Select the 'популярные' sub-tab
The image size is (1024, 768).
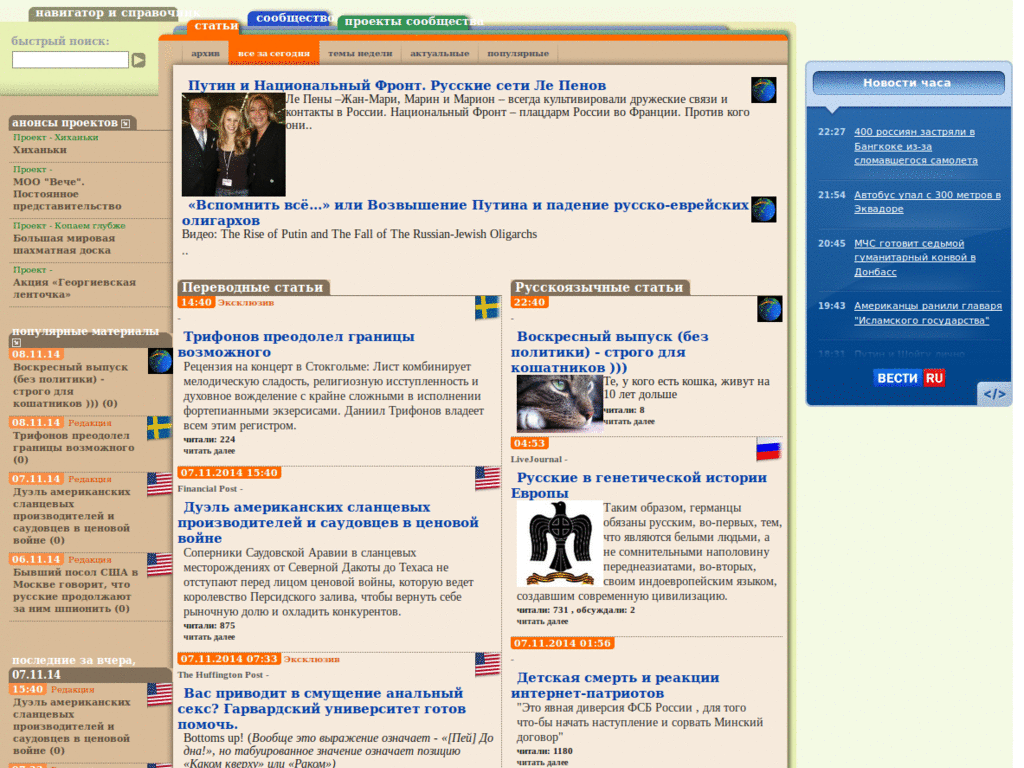518,54
